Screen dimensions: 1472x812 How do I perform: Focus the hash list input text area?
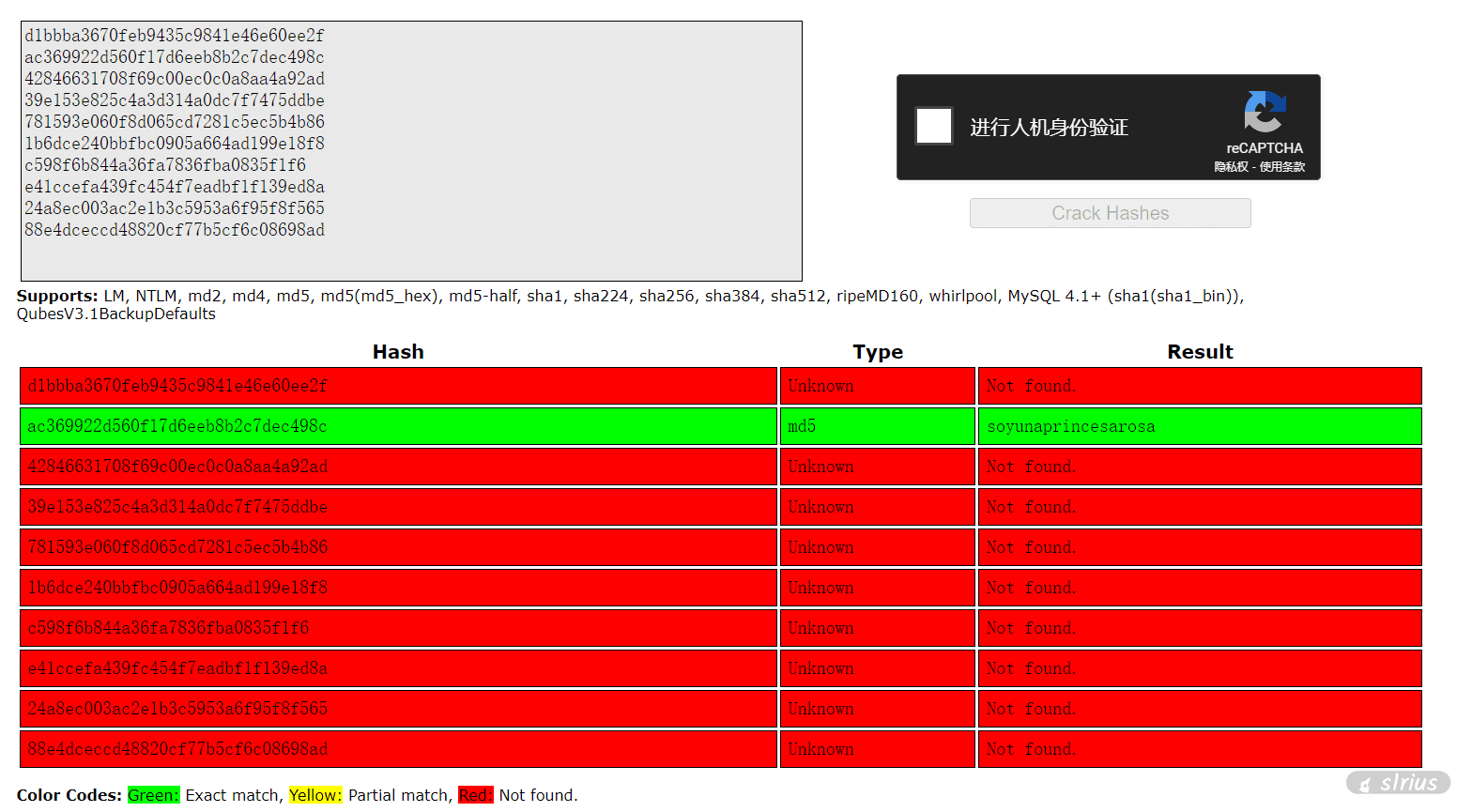[x=411, y=150]
